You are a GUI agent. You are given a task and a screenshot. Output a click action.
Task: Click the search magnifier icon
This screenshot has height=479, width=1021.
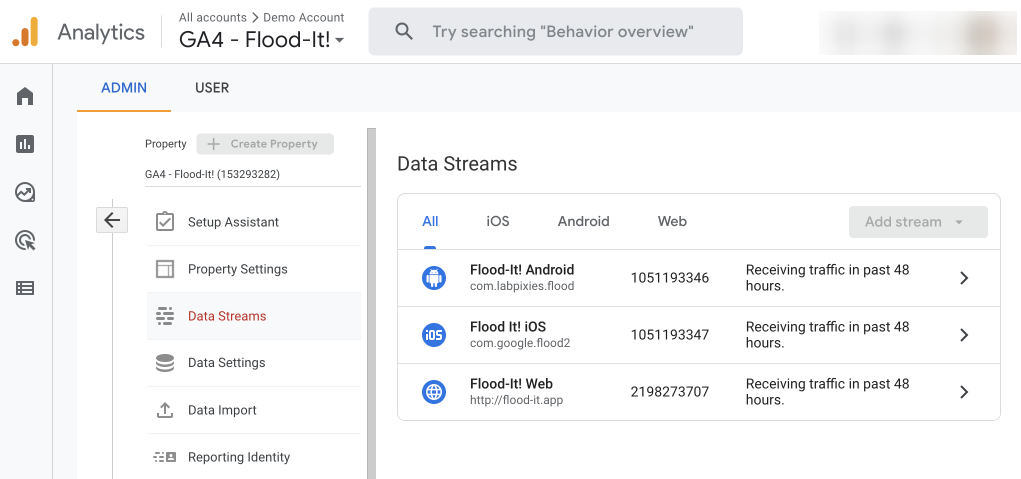[404, 31]
